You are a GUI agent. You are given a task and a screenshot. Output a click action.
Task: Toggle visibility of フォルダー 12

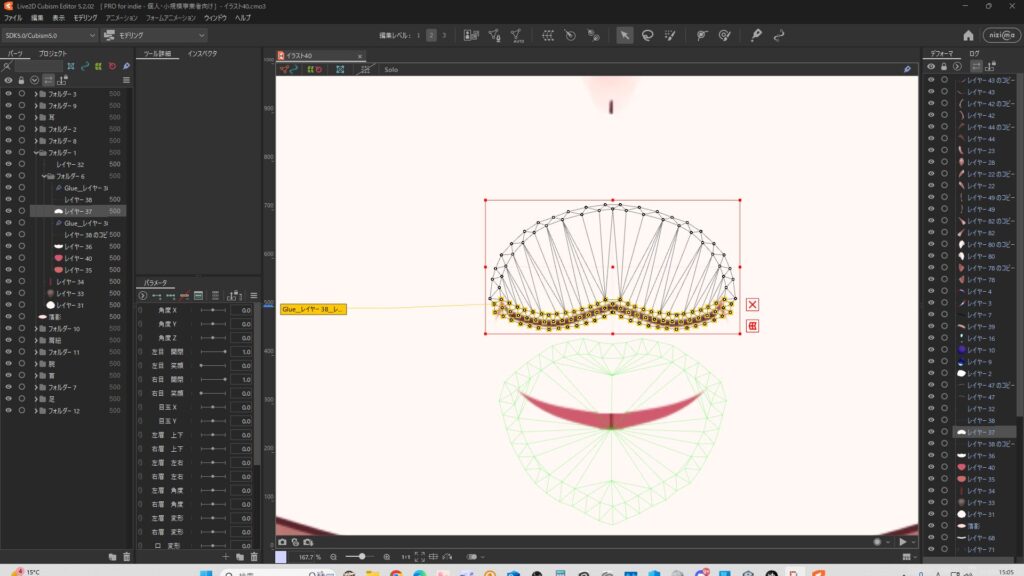coord(8,411)
